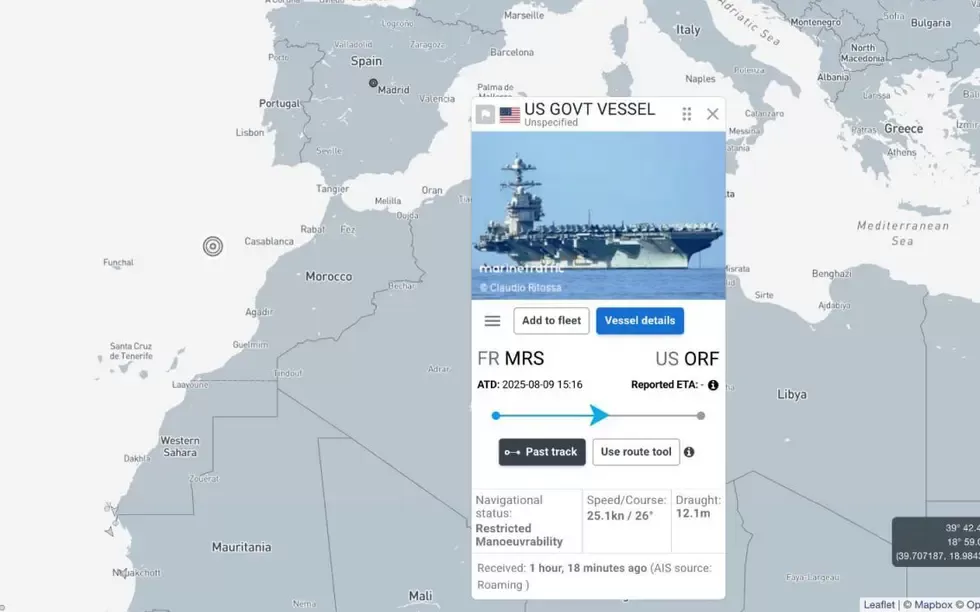980x612 pixels.
Task: Click the Madrid city marker on map
Action: [373, 83]
